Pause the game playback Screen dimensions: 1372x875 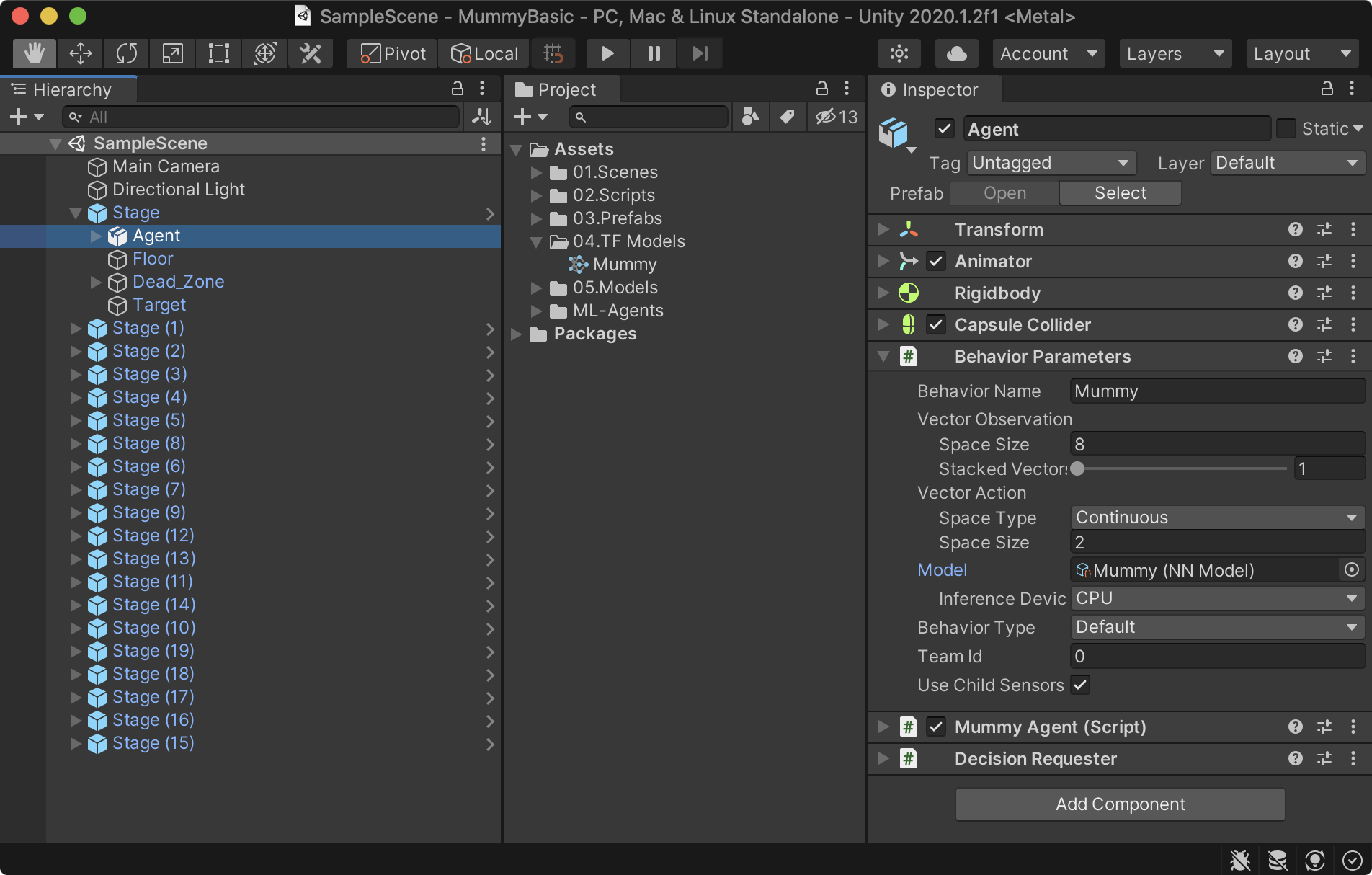pyautogui.click(x=654, y=53)
